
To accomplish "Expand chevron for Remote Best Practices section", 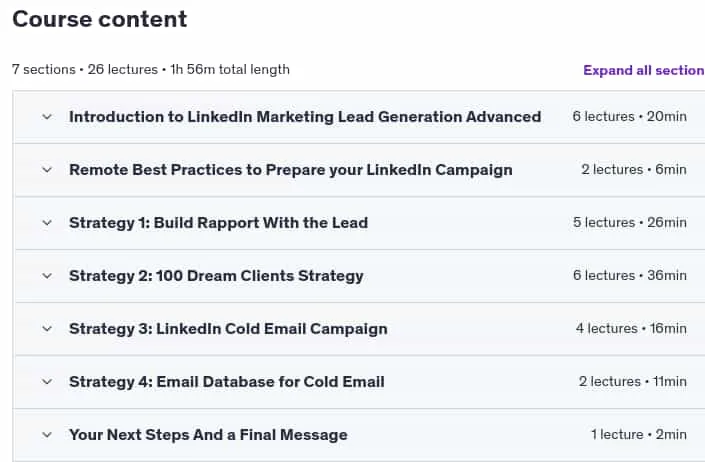I will point(47,170).
